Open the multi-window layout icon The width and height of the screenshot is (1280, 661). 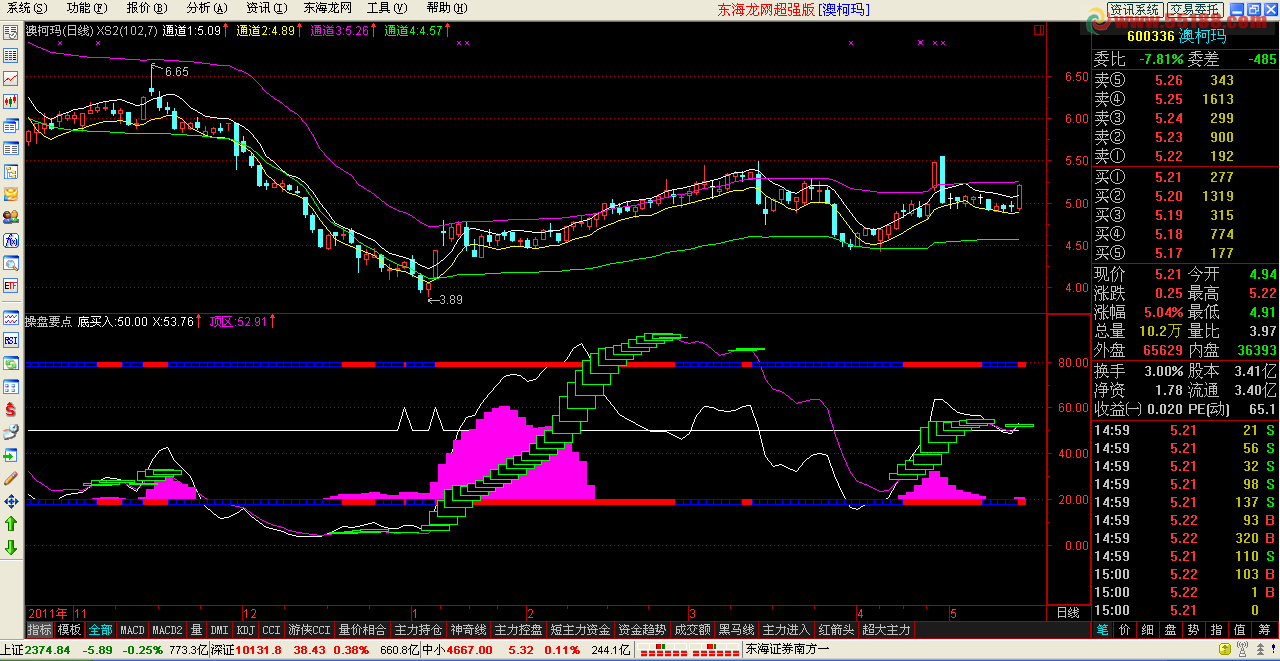click(11, 125)
